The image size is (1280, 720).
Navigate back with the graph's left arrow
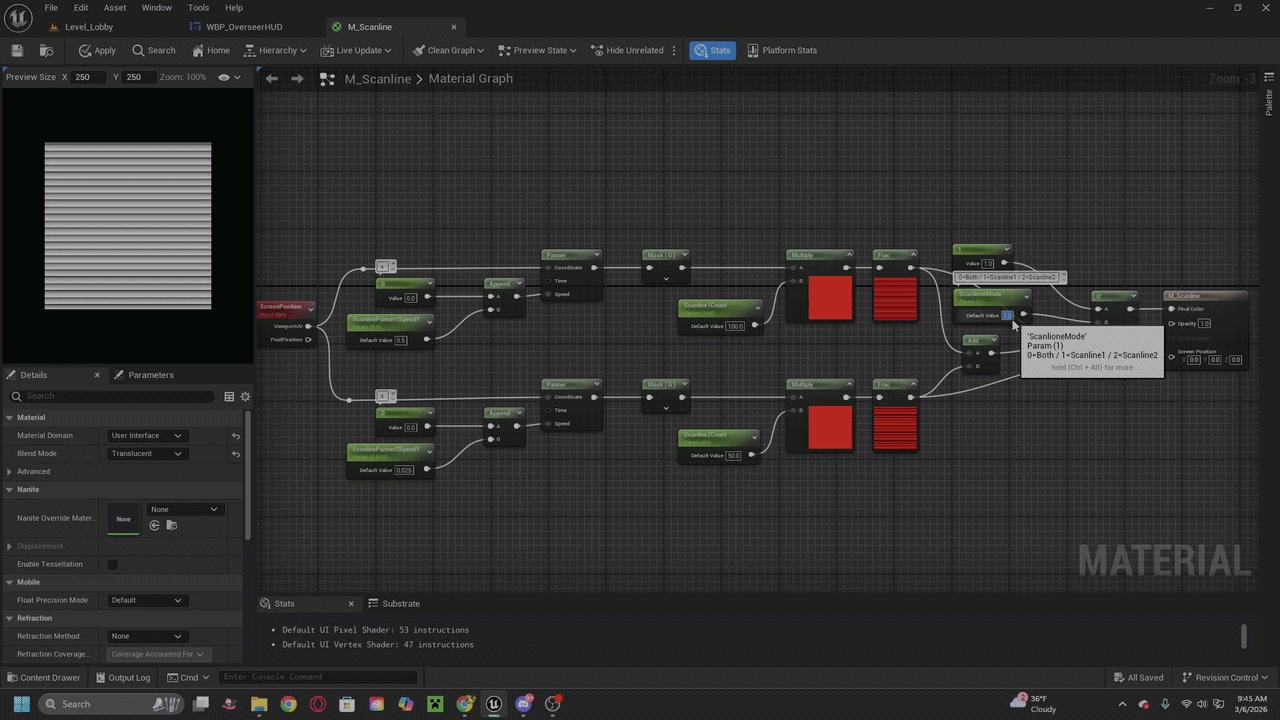point(272,79)
